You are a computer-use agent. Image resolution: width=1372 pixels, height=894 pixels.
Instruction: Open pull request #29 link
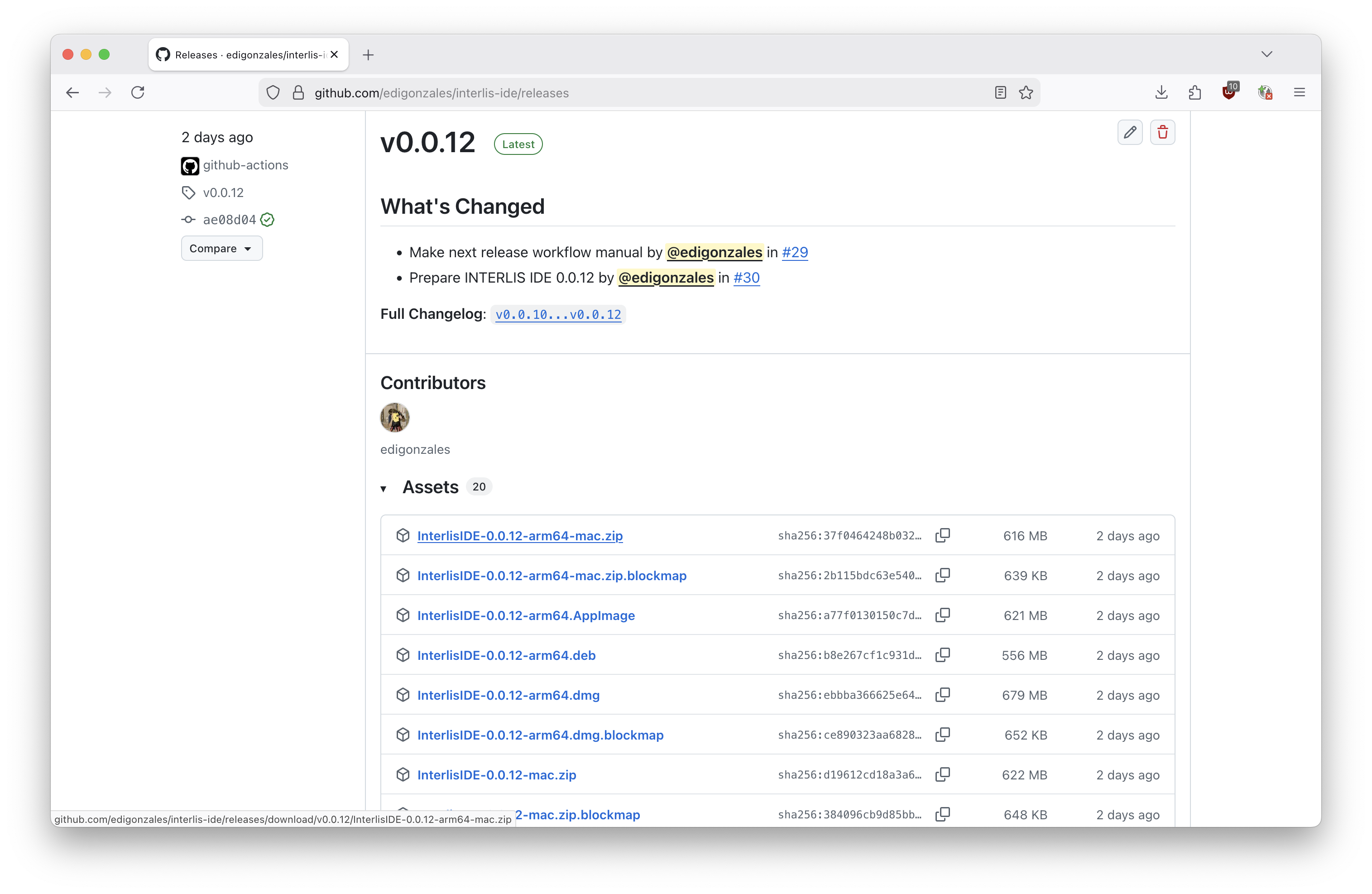pyautogui.click(x=794, y=252)
